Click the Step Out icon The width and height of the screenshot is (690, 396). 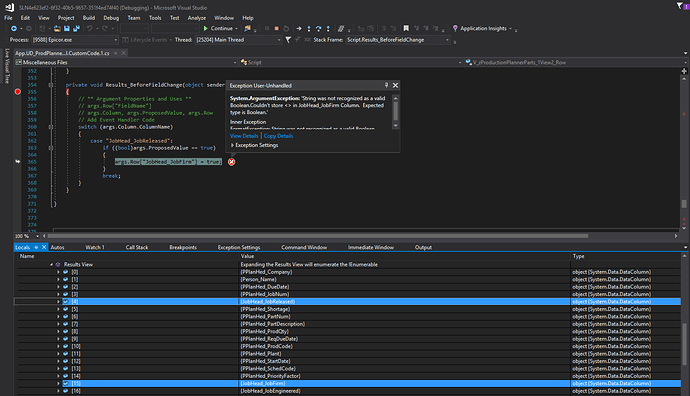coord(328,29)
